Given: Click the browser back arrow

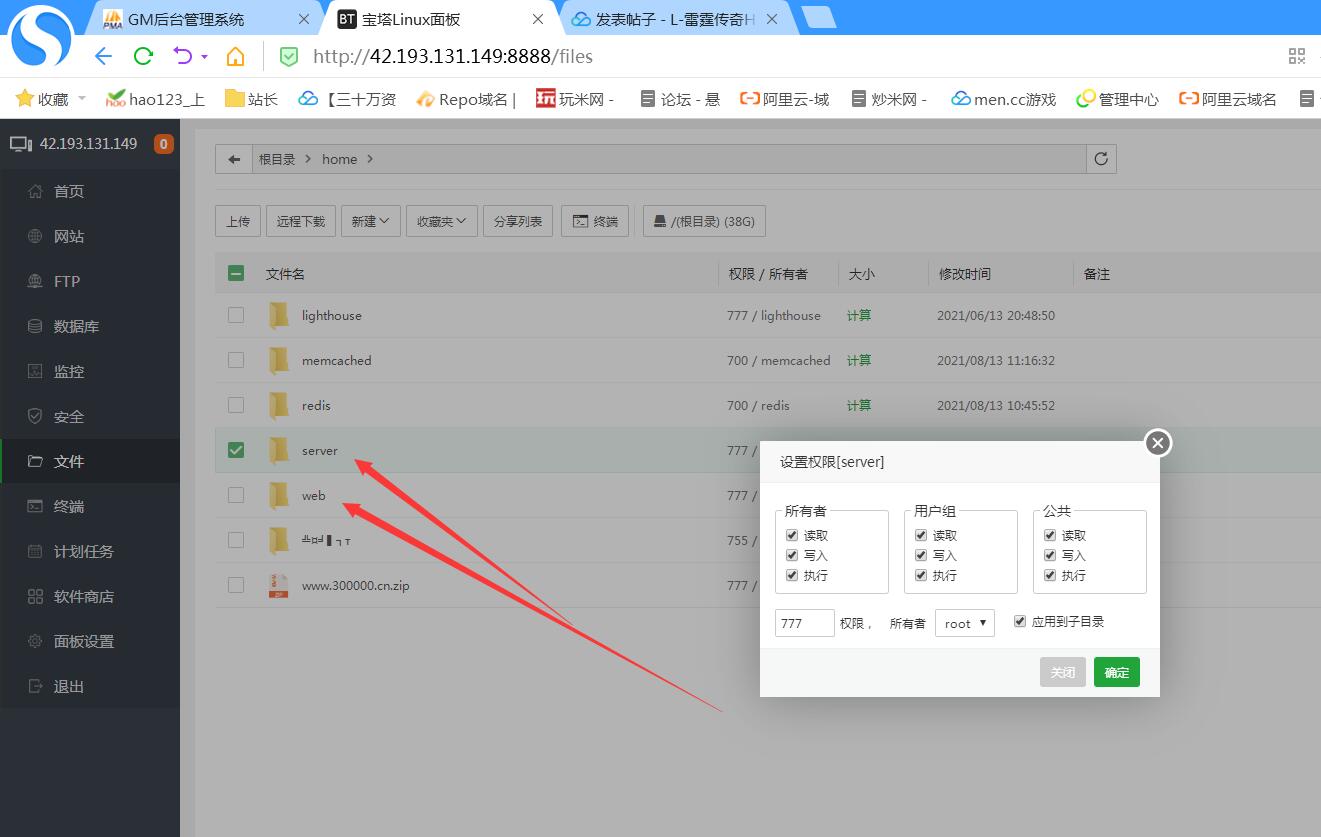Looking at the screenshot, I should (103, 56).
